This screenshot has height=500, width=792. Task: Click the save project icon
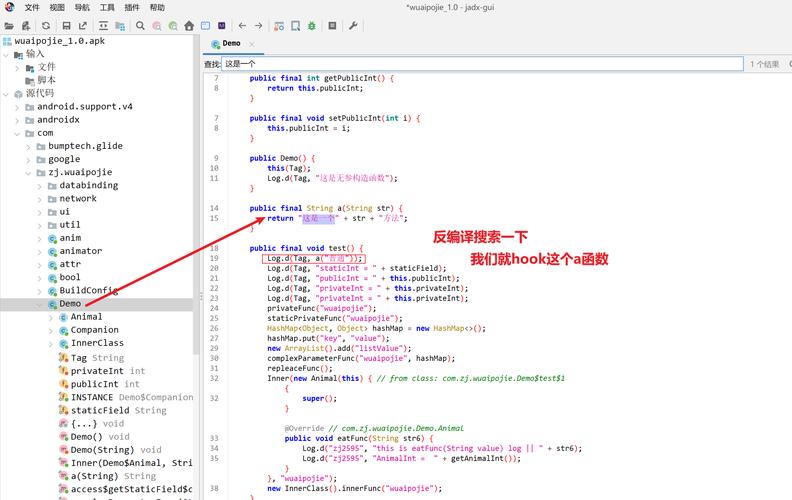pos(66,26)
